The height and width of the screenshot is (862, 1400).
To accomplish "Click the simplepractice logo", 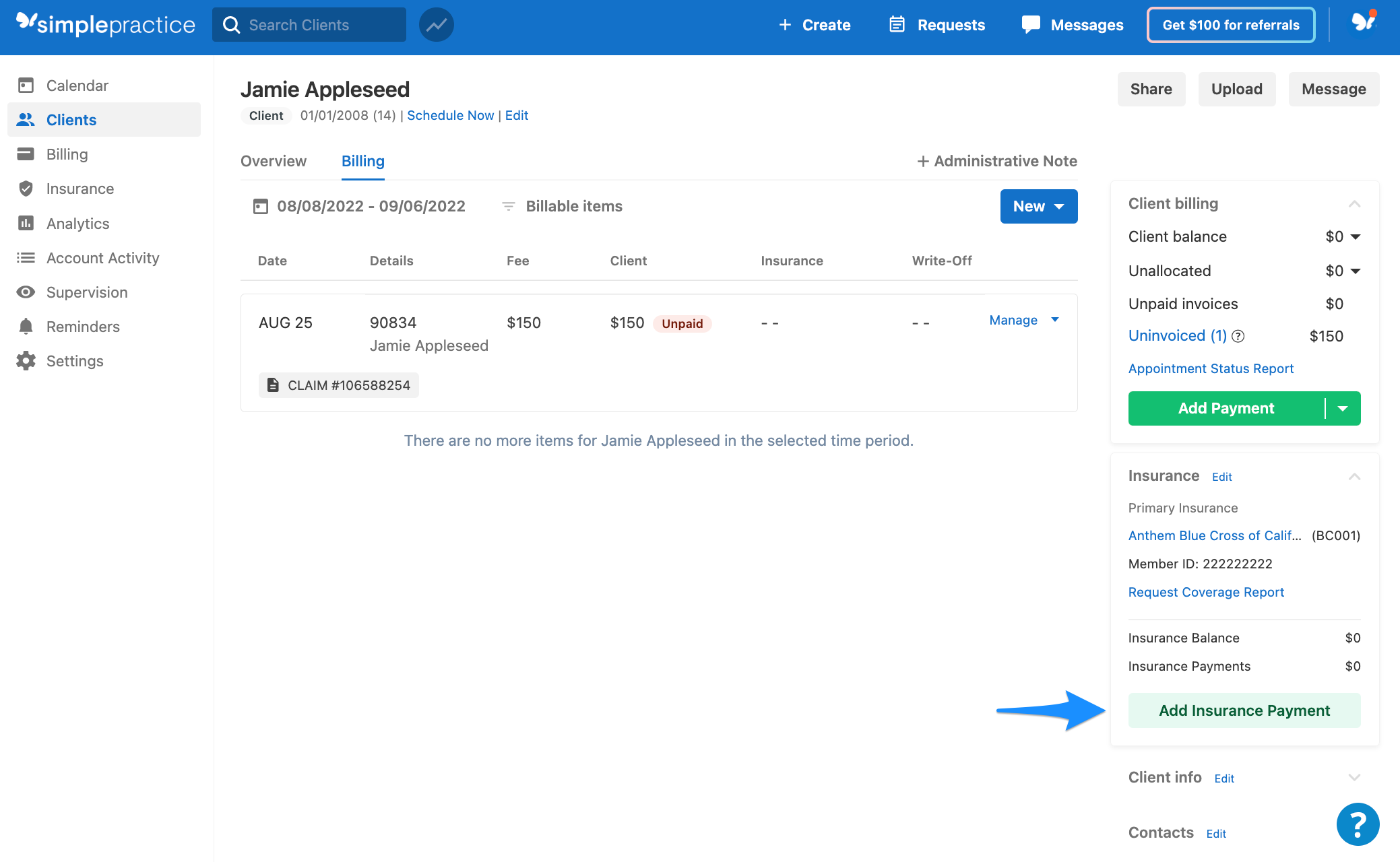I will (106, 24).
